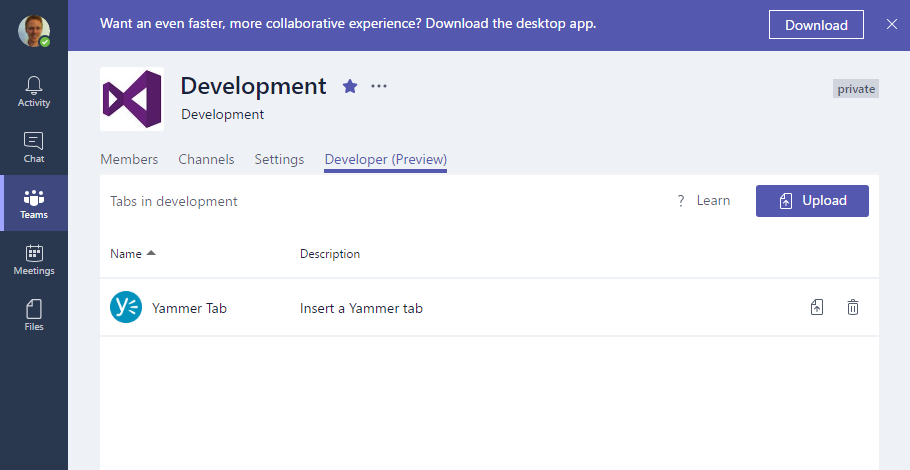
Task: Open Chat from the left sidebar
Action: [x=34, y=147]
